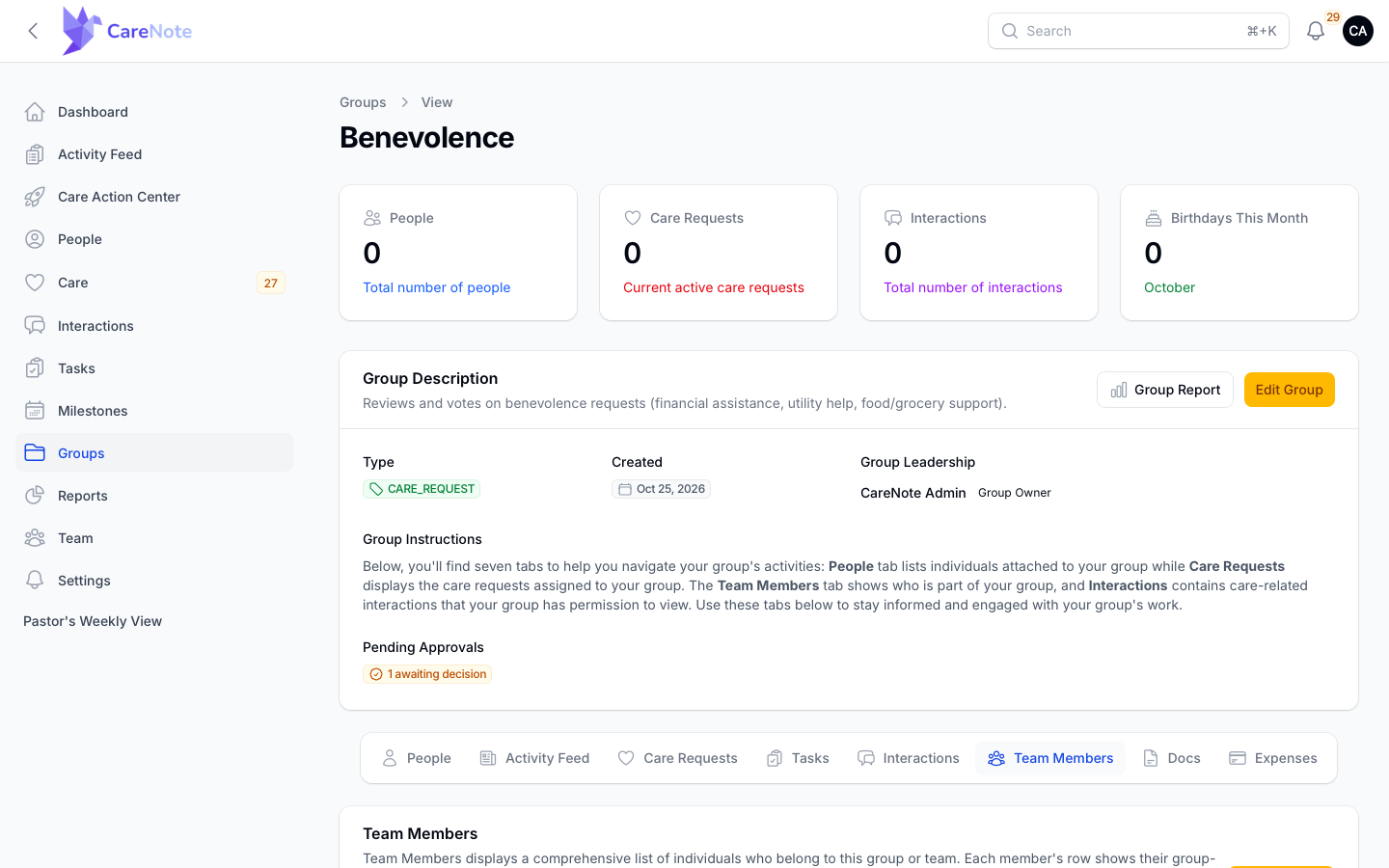Open the CA user avatar menu

(1358, 31)
